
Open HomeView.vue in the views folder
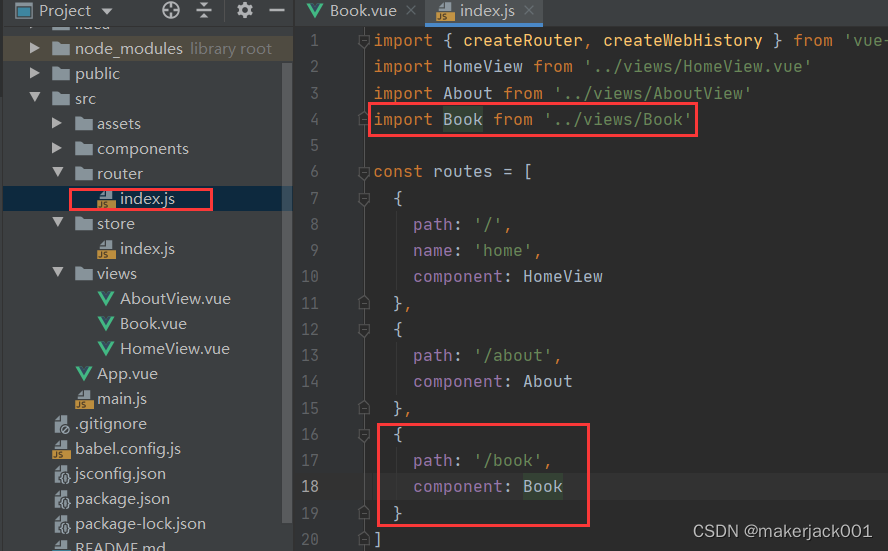174,349
